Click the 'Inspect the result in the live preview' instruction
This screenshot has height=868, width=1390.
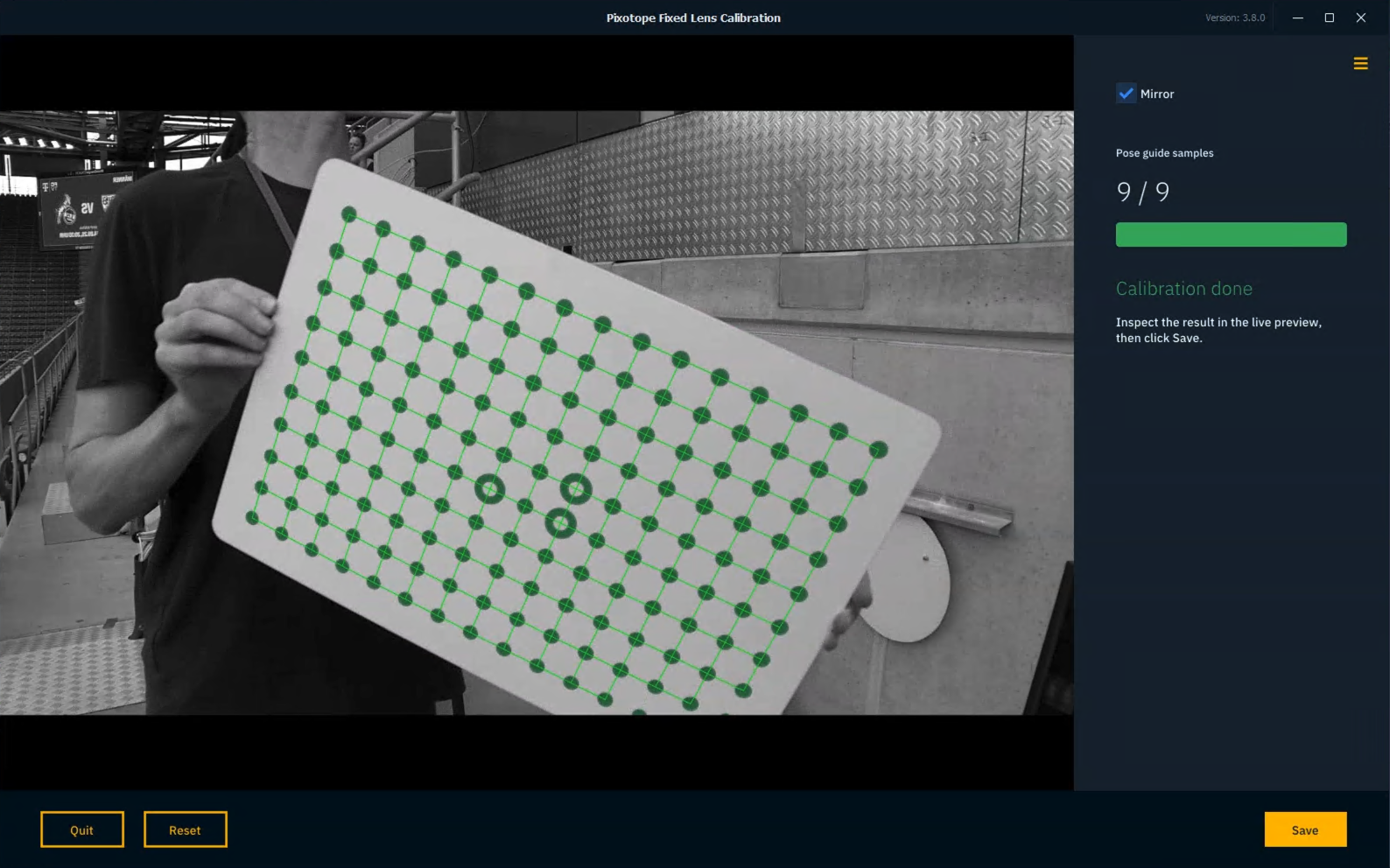1218,330
